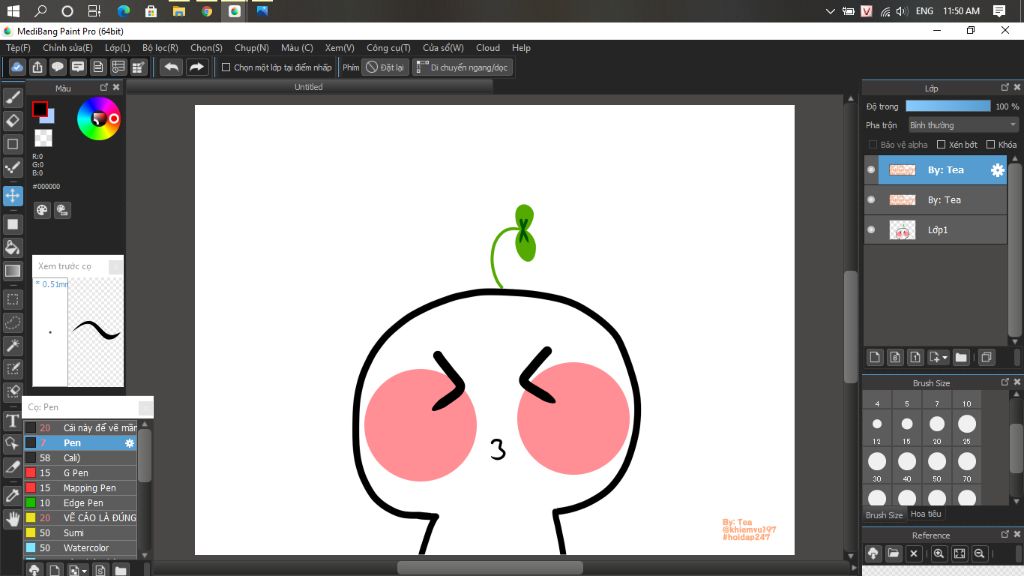Open the Bộ lọc(R) menu
Image resolution: width=1024 pixels, height=576 pixels.
(160, 48)
